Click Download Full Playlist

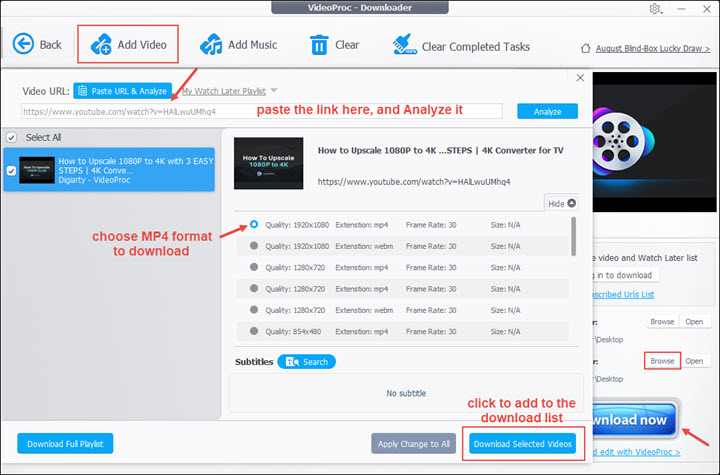pos(65,443)
